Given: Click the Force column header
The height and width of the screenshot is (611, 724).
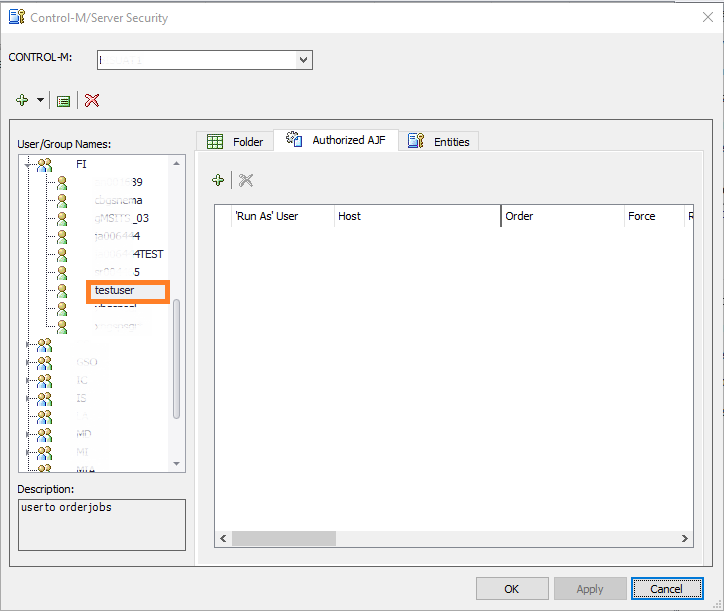Looking at the screenshot, I should (x=654, y=216).
